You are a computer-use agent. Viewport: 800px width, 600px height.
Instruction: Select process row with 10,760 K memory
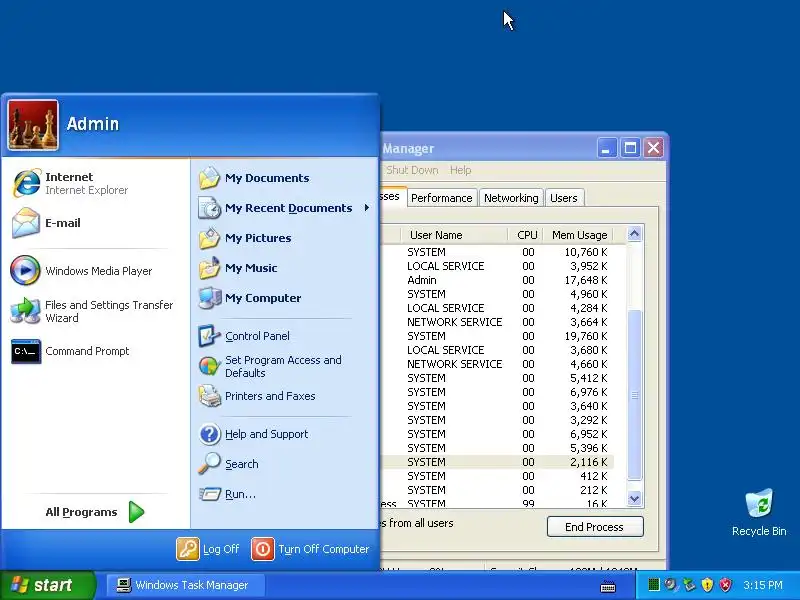[x=497, y=252]
